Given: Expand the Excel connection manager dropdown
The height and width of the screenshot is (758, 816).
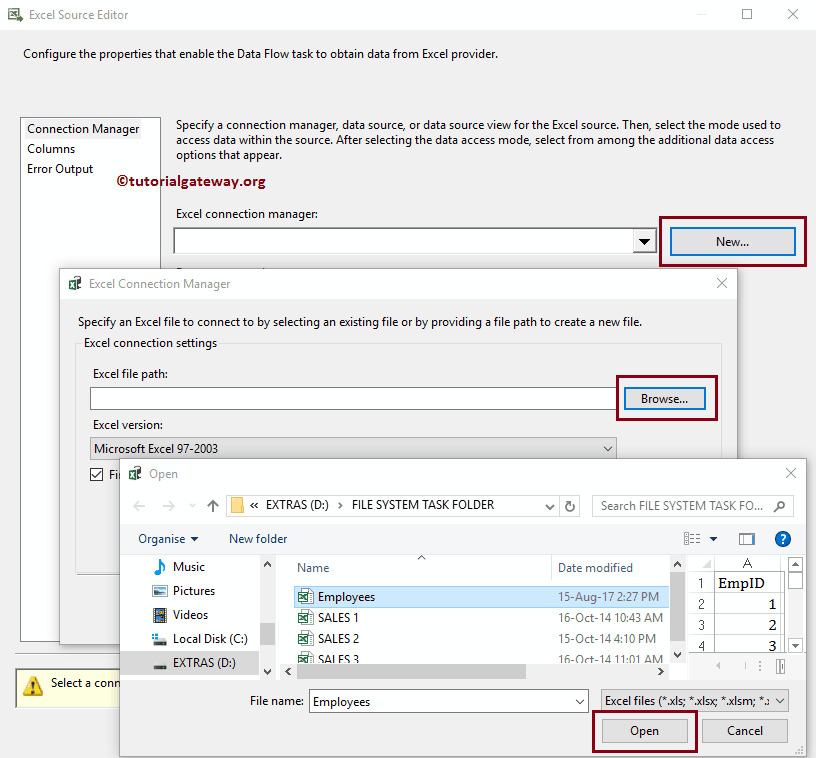Looking at the screenshot, I should point(644,240).
